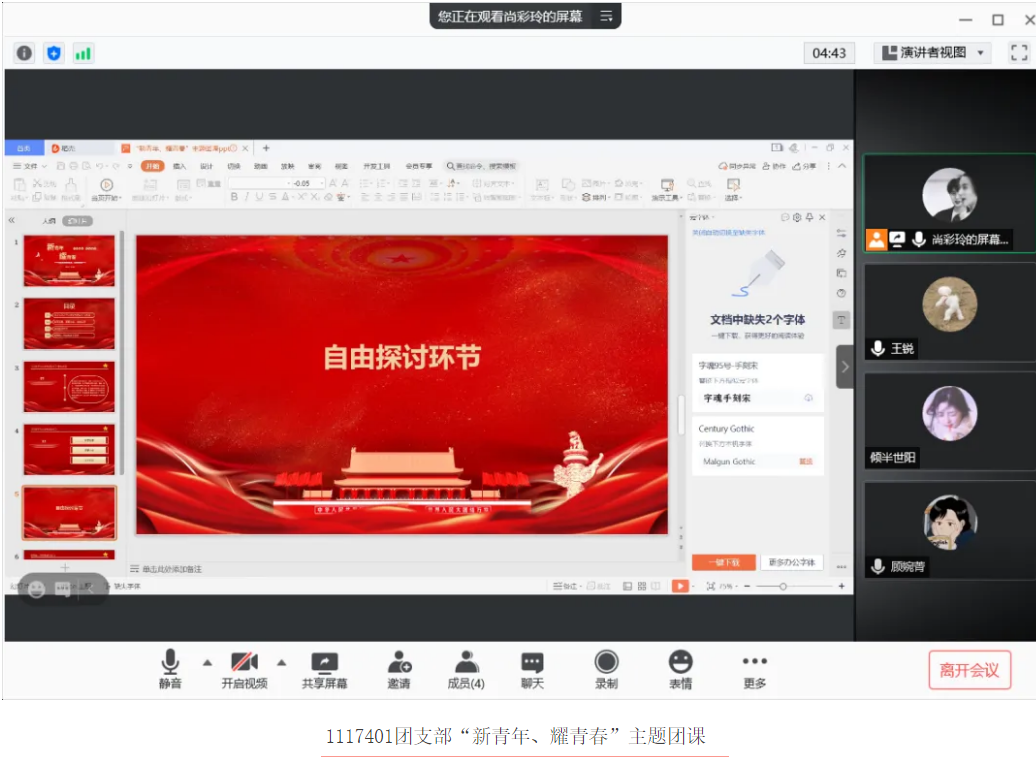This screenshot has width=1036, height=757.
Task: Collapse the participant panel with side arrow
Action: coord(845,367)
